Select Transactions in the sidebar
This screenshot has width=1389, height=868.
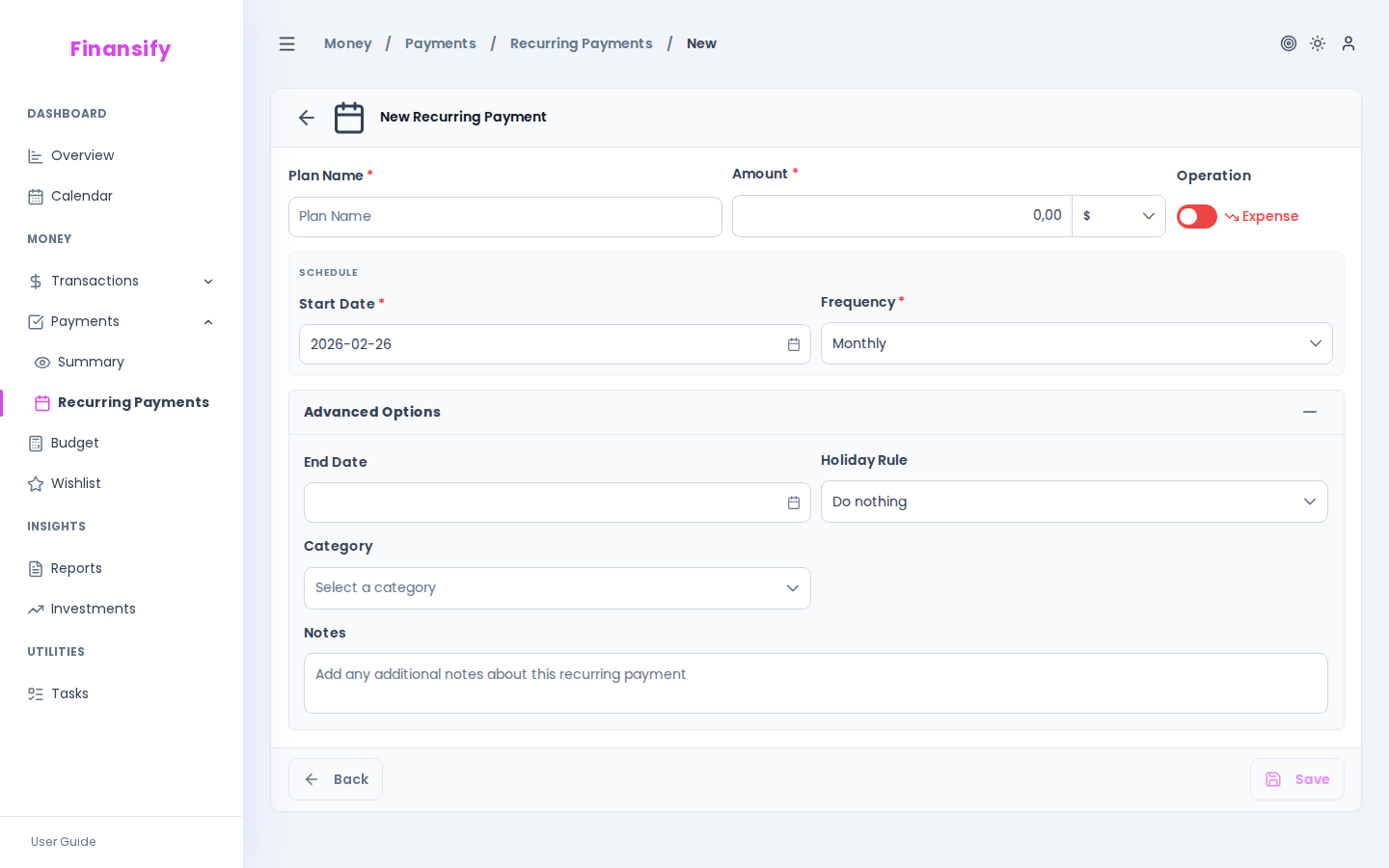pos(94,281)
